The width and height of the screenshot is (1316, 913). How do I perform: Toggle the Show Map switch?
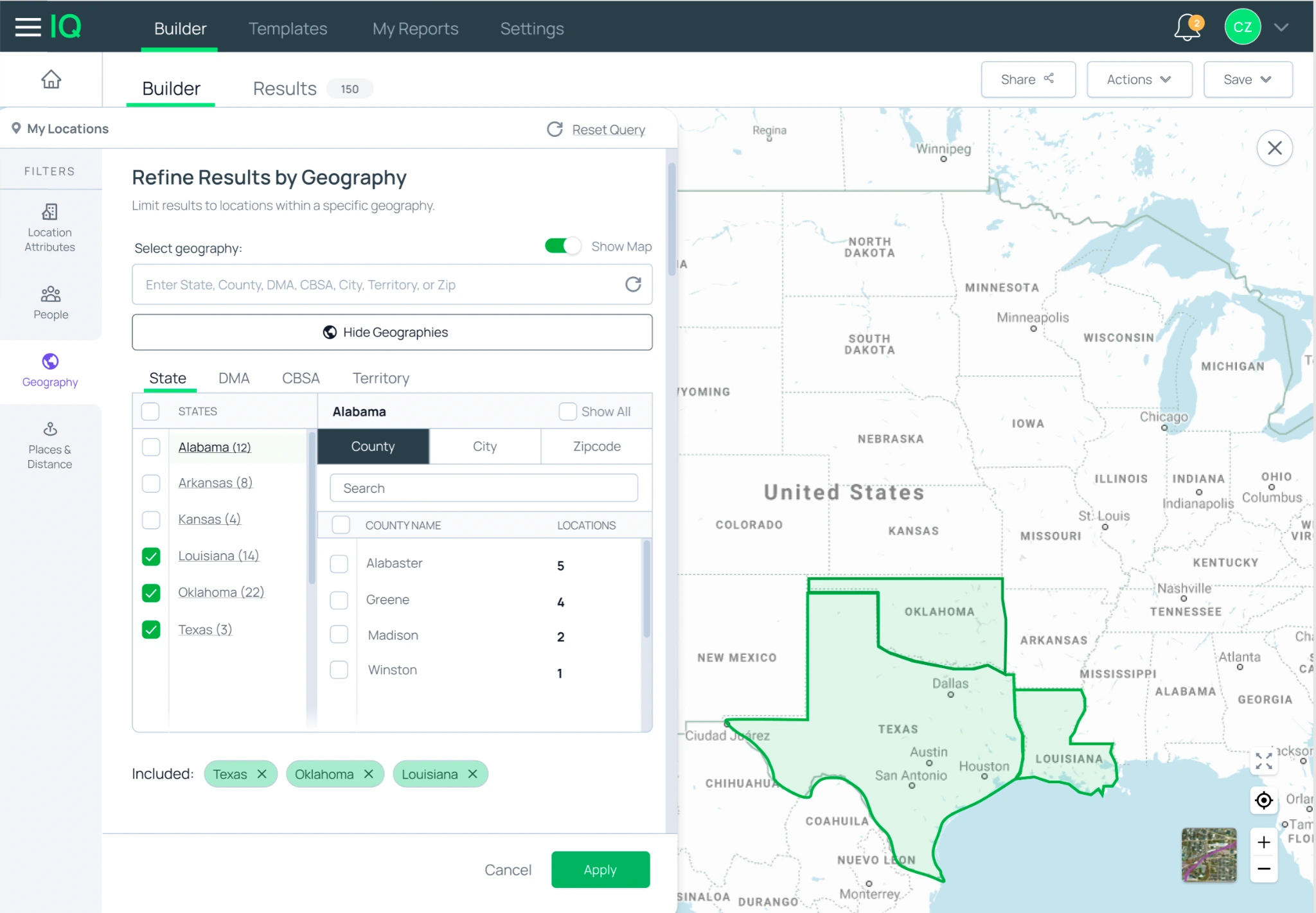point(562,246)
